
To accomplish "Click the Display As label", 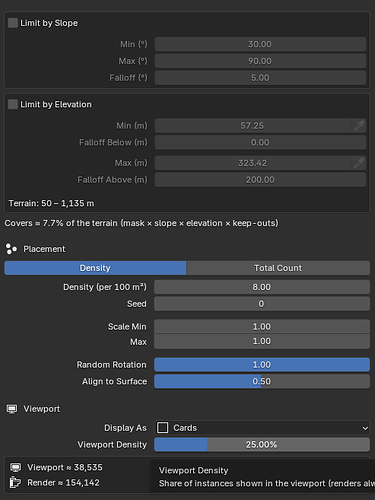I will click(x=125, y=428).
